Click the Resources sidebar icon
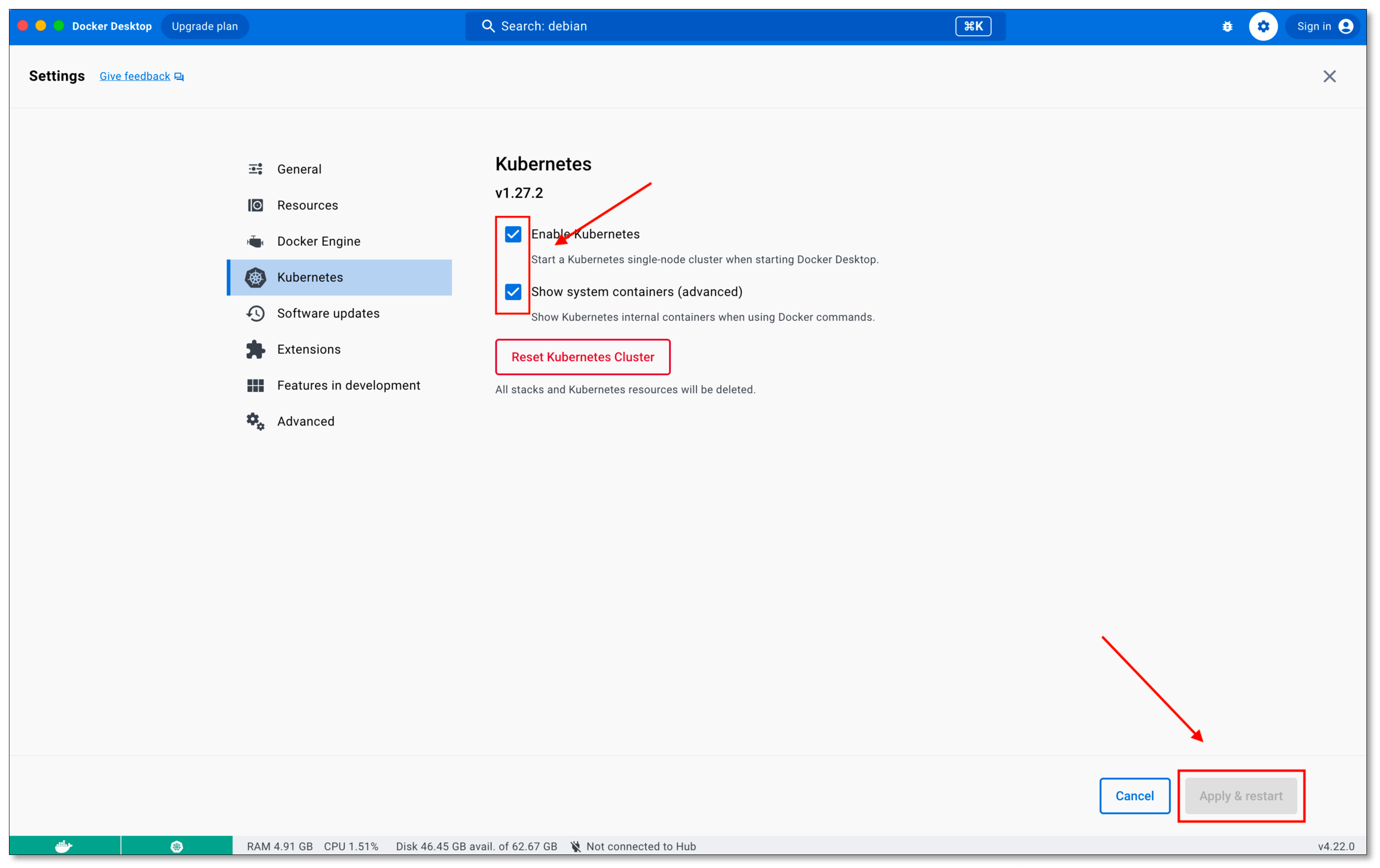Screen dimensions: 1380x868 coord(255,205)
